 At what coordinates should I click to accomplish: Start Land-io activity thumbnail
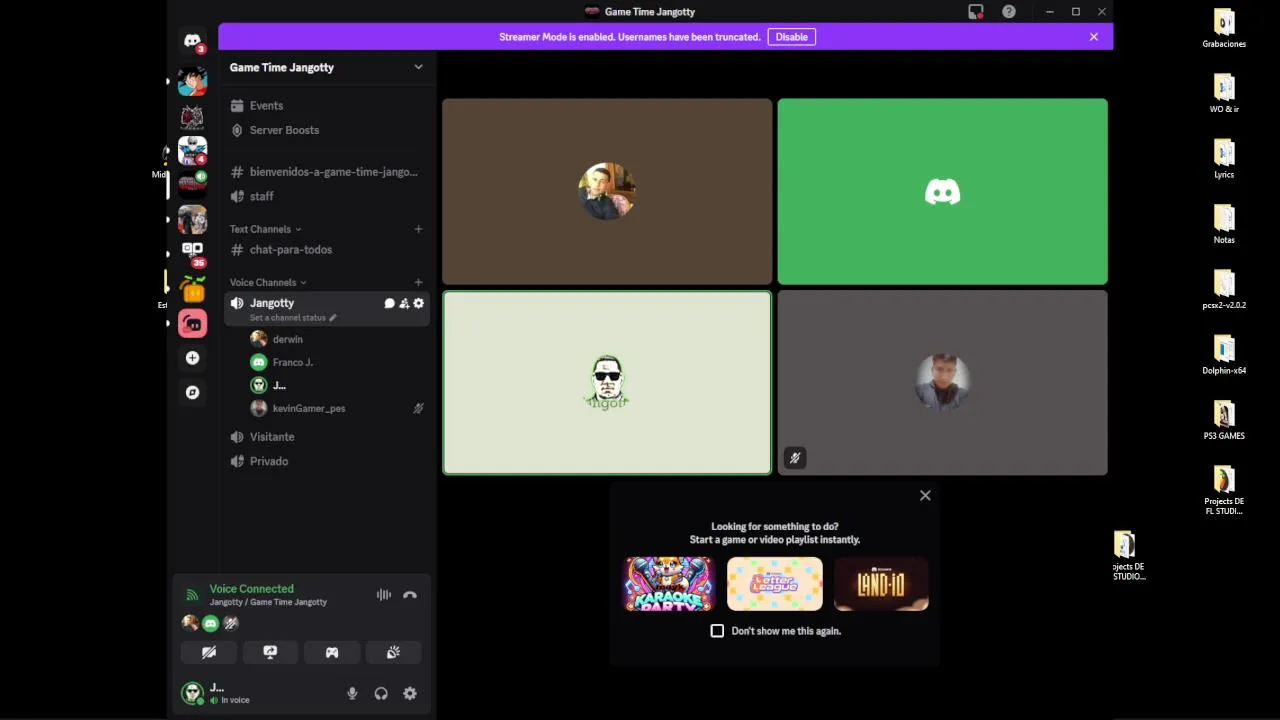tap(881, 584)
